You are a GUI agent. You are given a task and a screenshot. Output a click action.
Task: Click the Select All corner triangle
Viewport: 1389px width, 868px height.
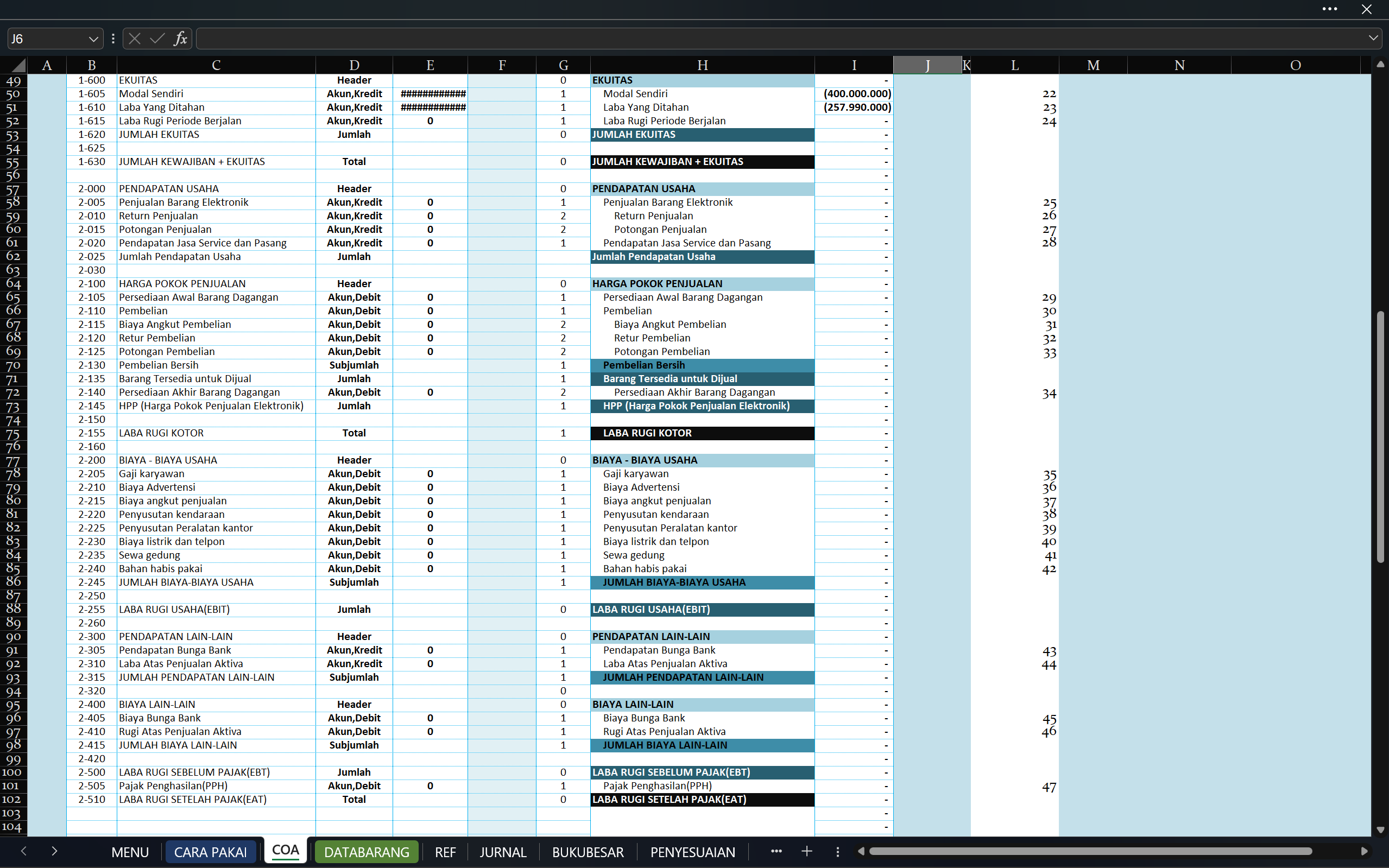point(18,65)
